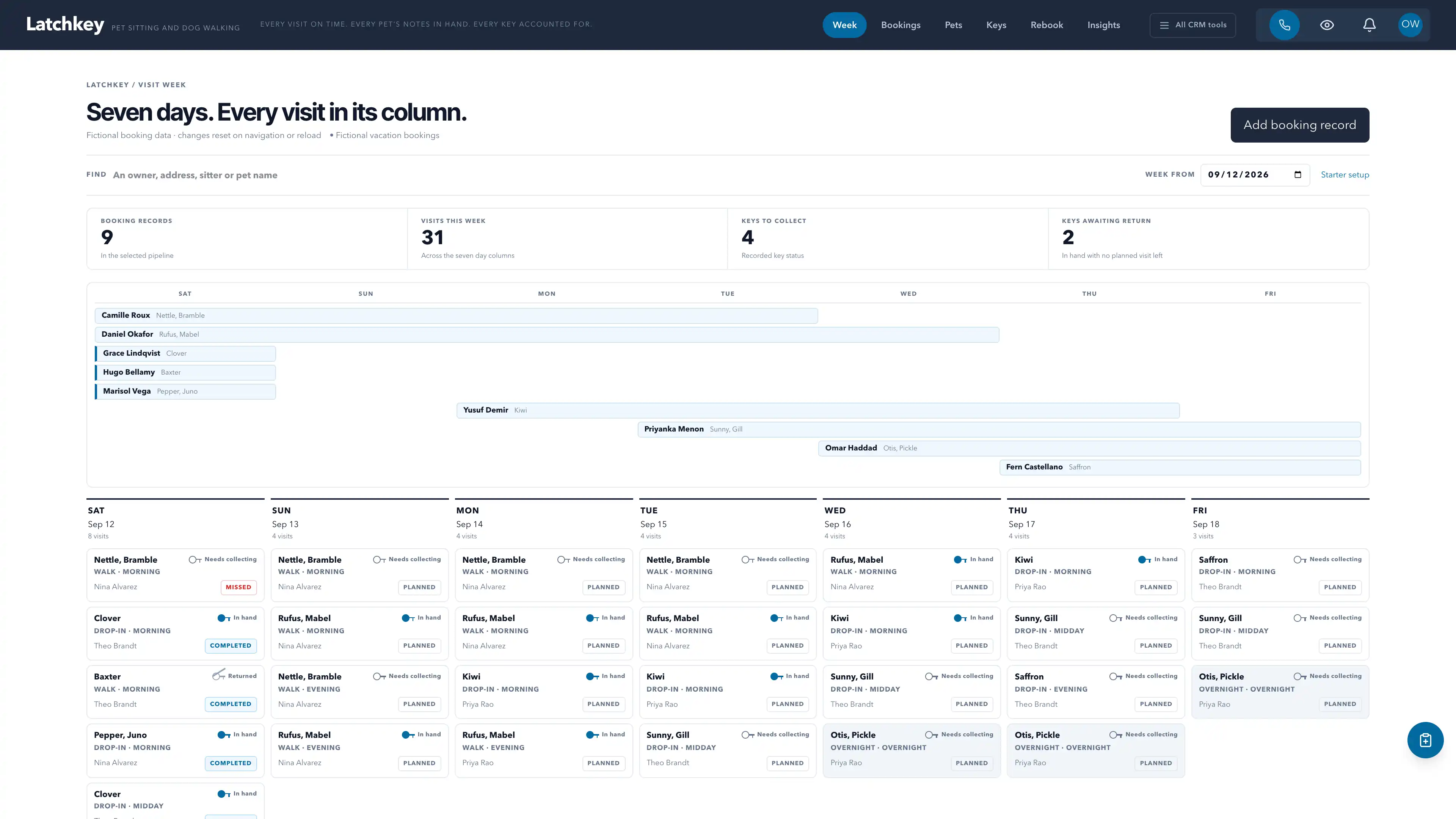Screen dimensions: 1456x819
Task: Open the floating clipboard add button
Action: pos(1425,740)
